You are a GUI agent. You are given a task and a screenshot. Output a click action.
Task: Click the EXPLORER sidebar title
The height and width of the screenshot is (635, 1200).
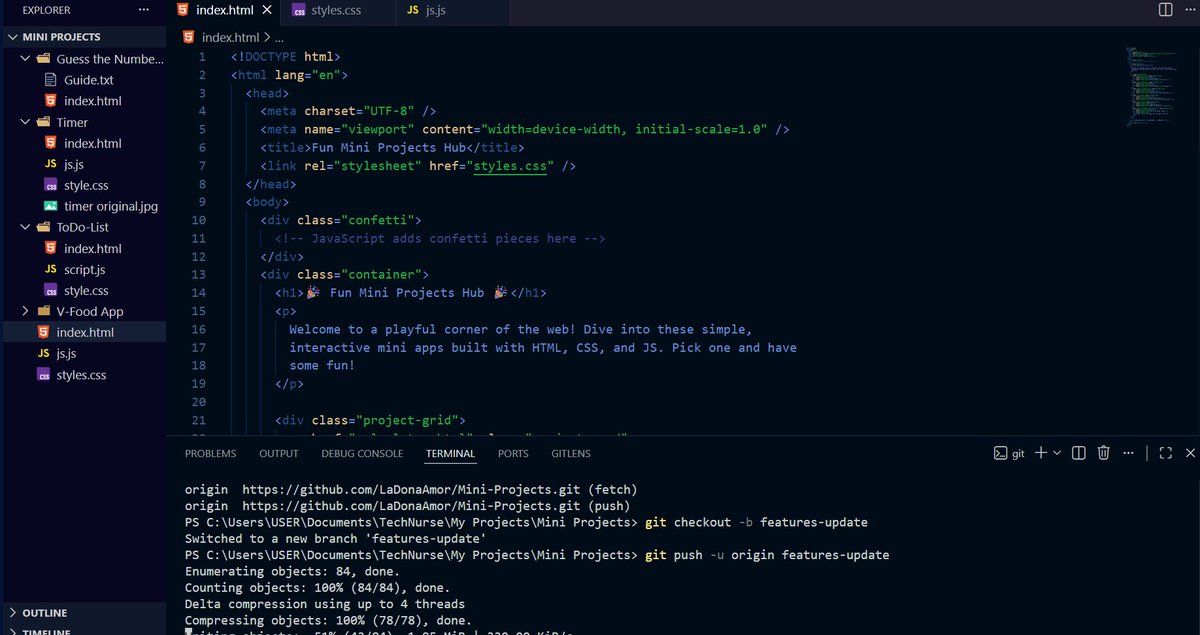pyautogui.click(x=46, y=10)
